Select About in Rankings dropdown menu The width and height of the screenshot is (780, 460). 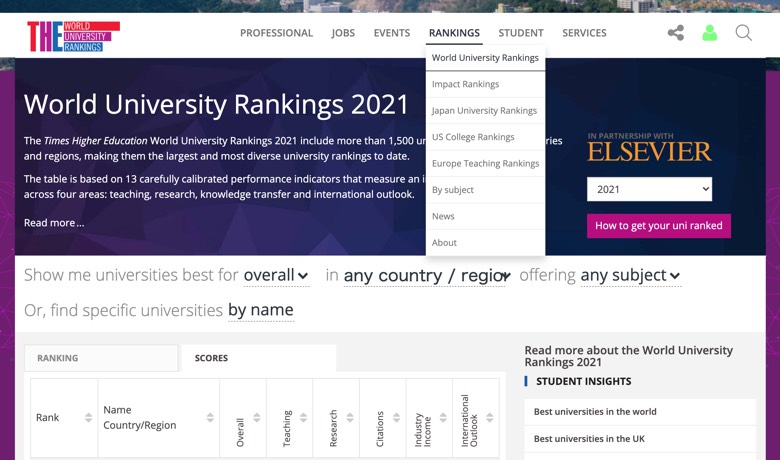click(485, 242)
